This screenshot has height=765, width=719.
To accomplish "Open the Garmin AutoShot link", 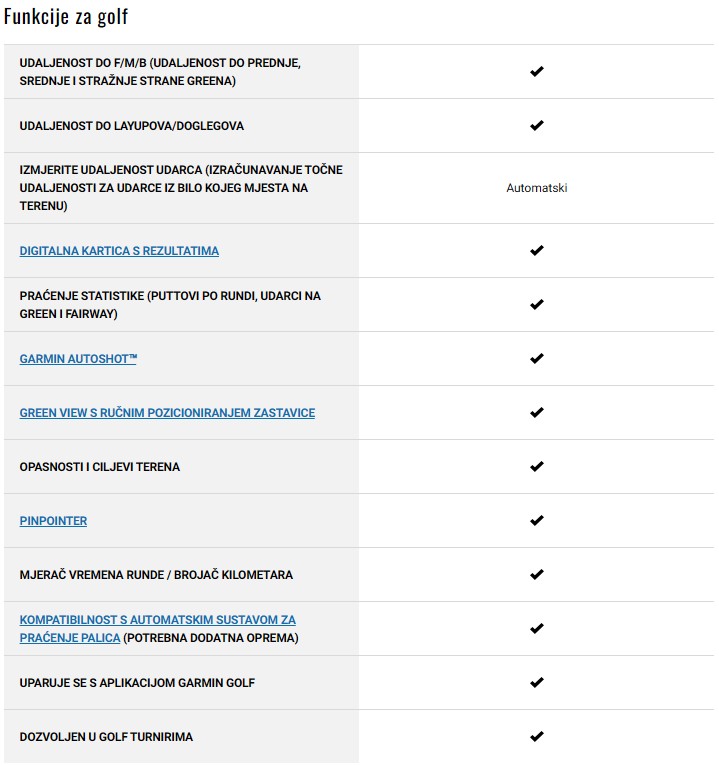I will [78, 359].
